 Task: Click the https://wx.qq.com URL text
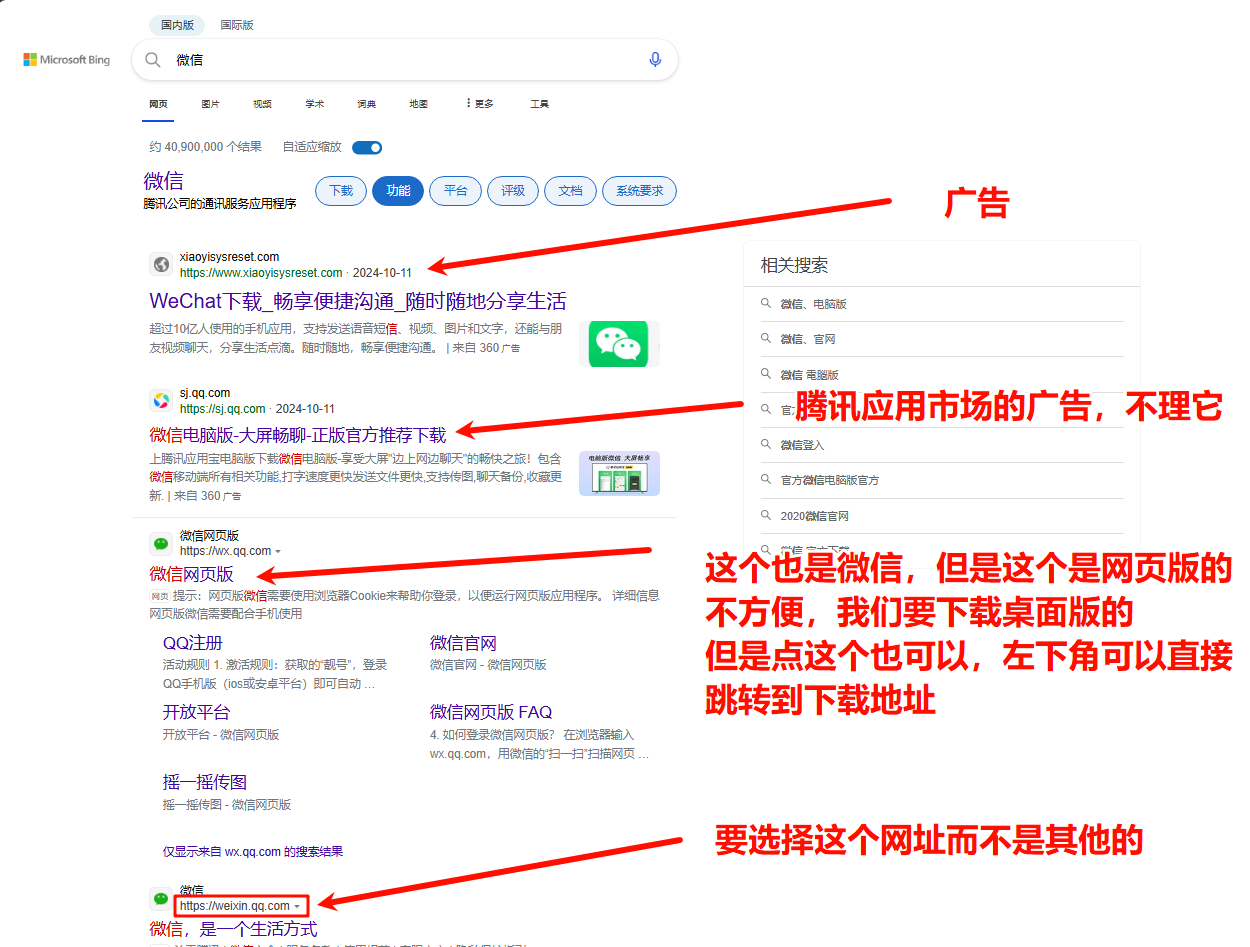(x=226, y=551)
